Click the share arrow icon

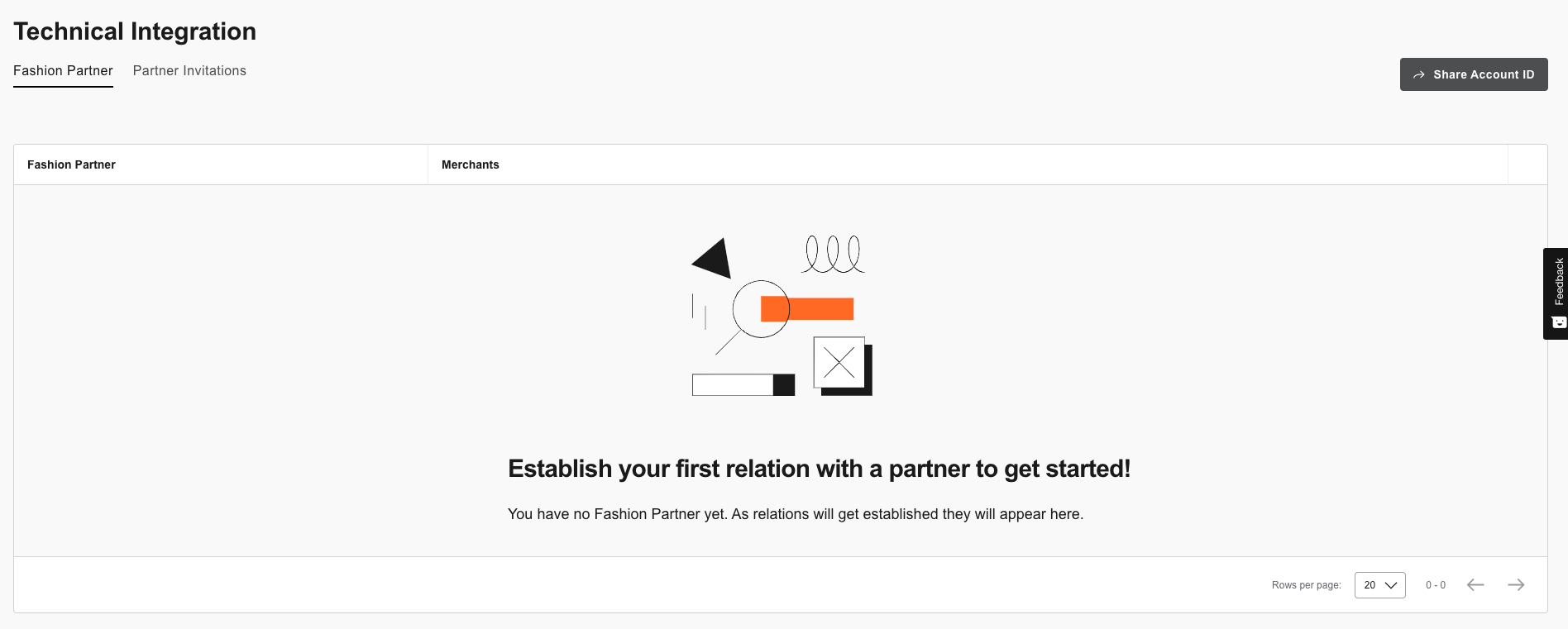point(1419,74)
